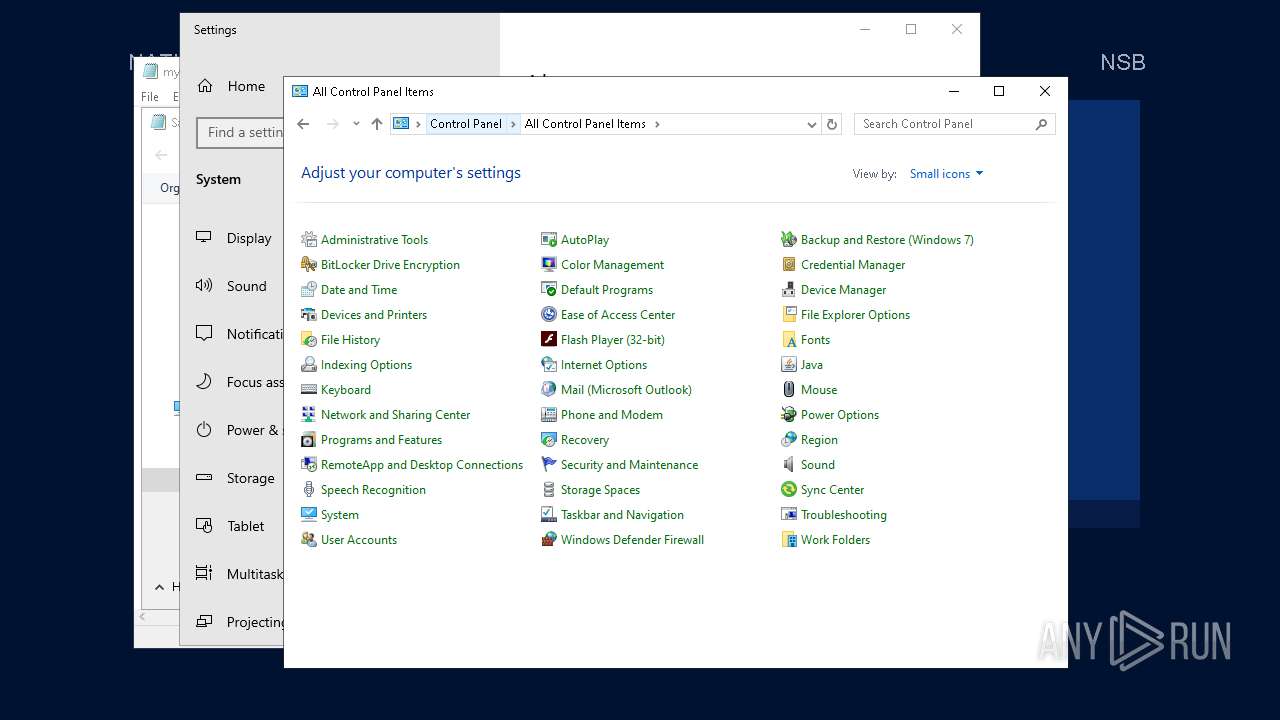Click the Speech Recognition microphone icon

tap(309, 490)
